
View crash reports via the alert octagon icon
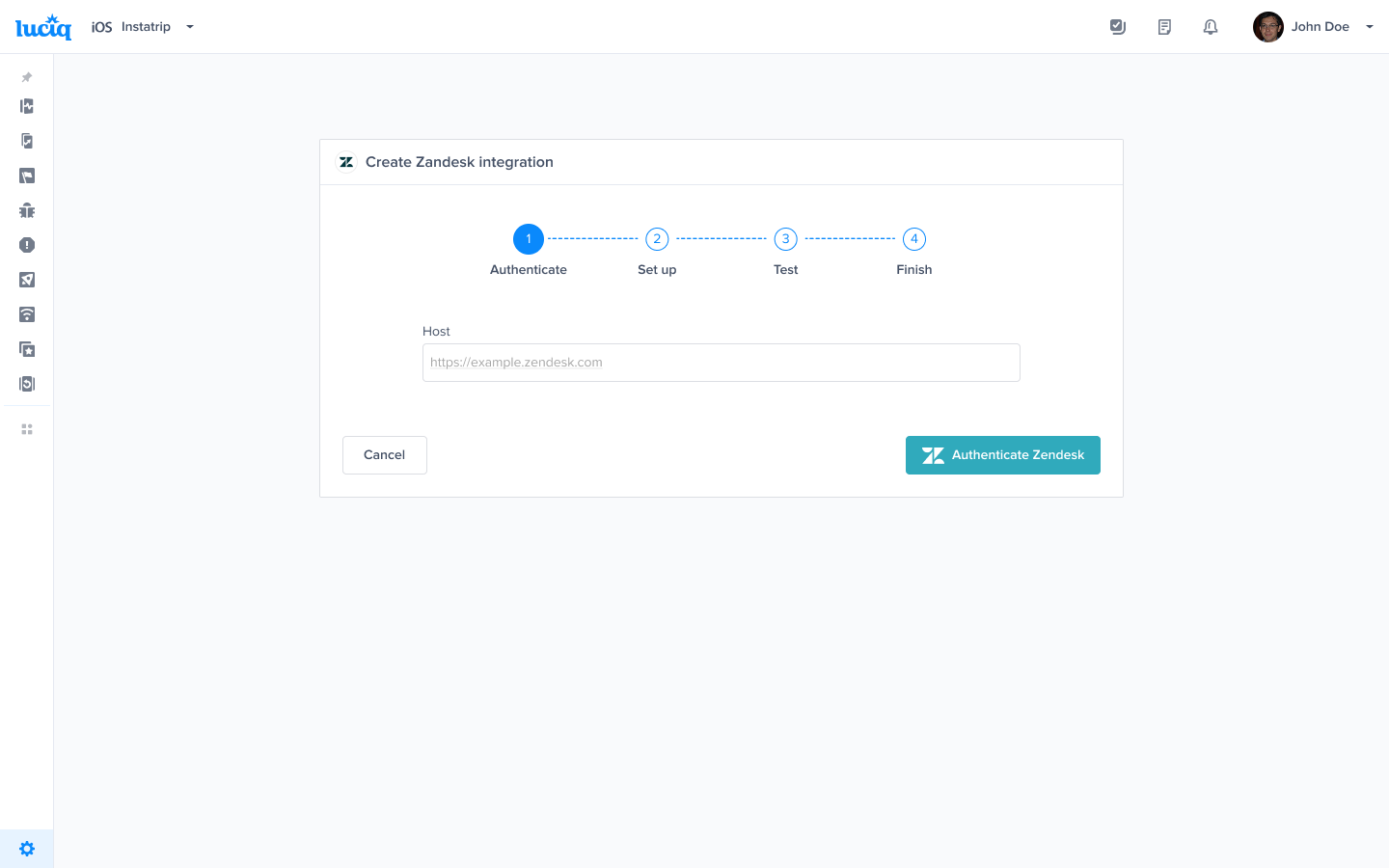[x=26, y=245]
